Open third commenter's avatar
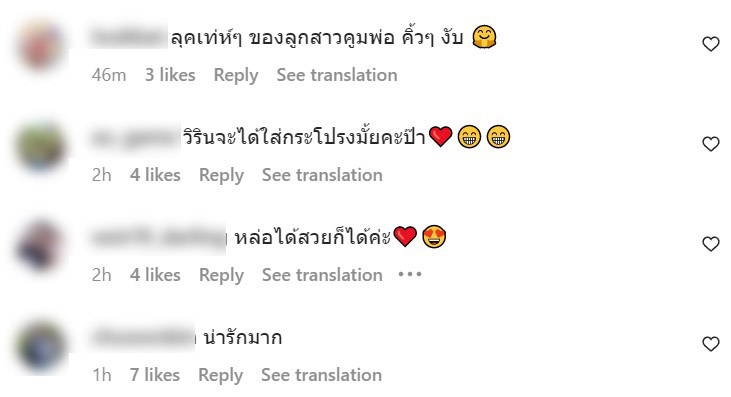The image size is (731, 397). point(41,245)
